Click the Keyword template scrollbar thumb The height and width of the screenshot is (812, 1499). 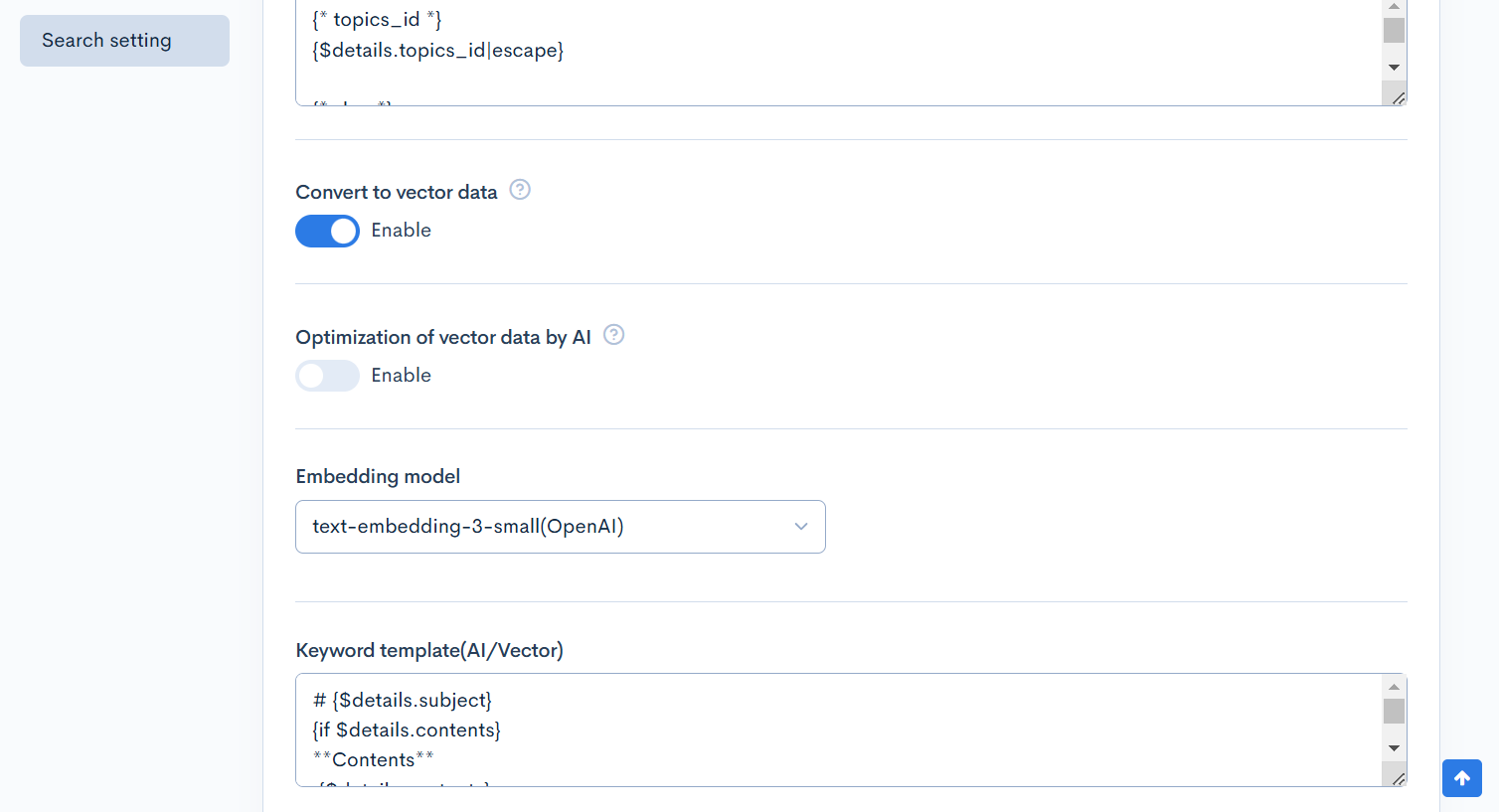(x=1394, y=712)
